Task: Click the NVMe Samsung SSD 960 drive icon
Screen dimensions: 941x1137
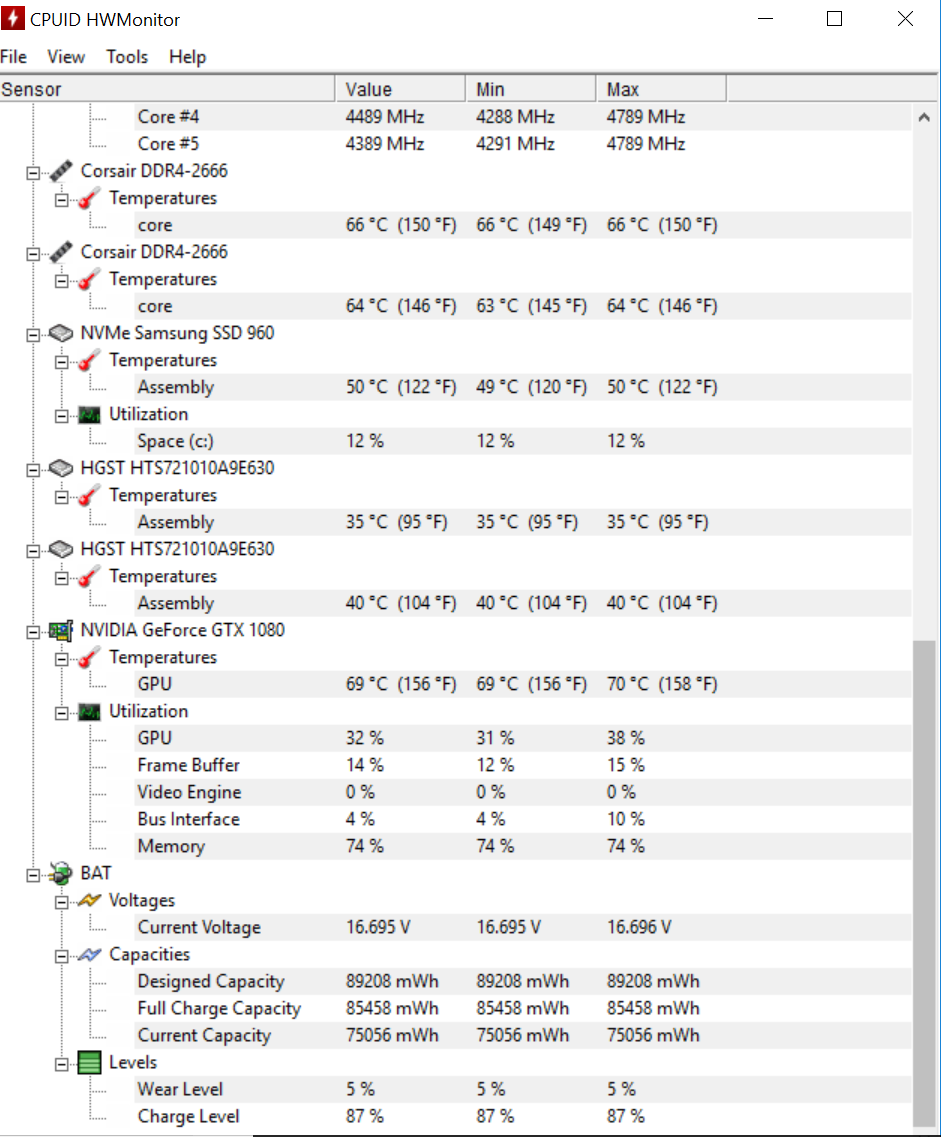Action: tap(61, 333)
